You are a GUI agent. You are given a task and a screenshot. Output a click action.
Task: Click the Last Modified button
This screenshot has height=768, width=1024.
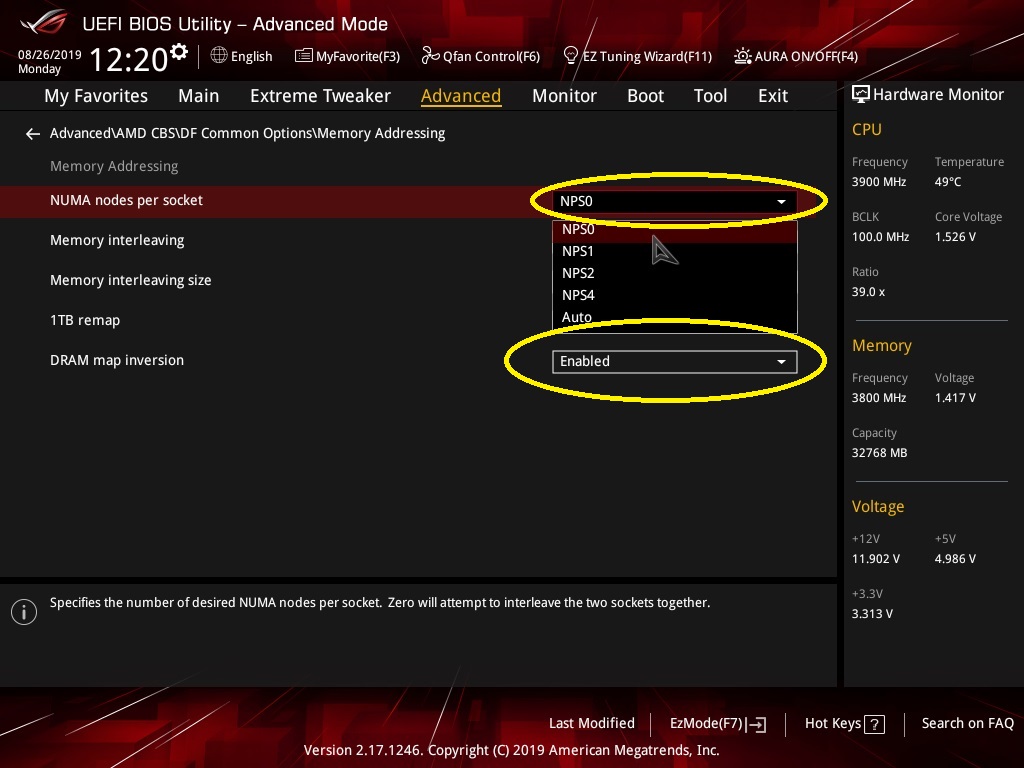(x=592, y=724)
